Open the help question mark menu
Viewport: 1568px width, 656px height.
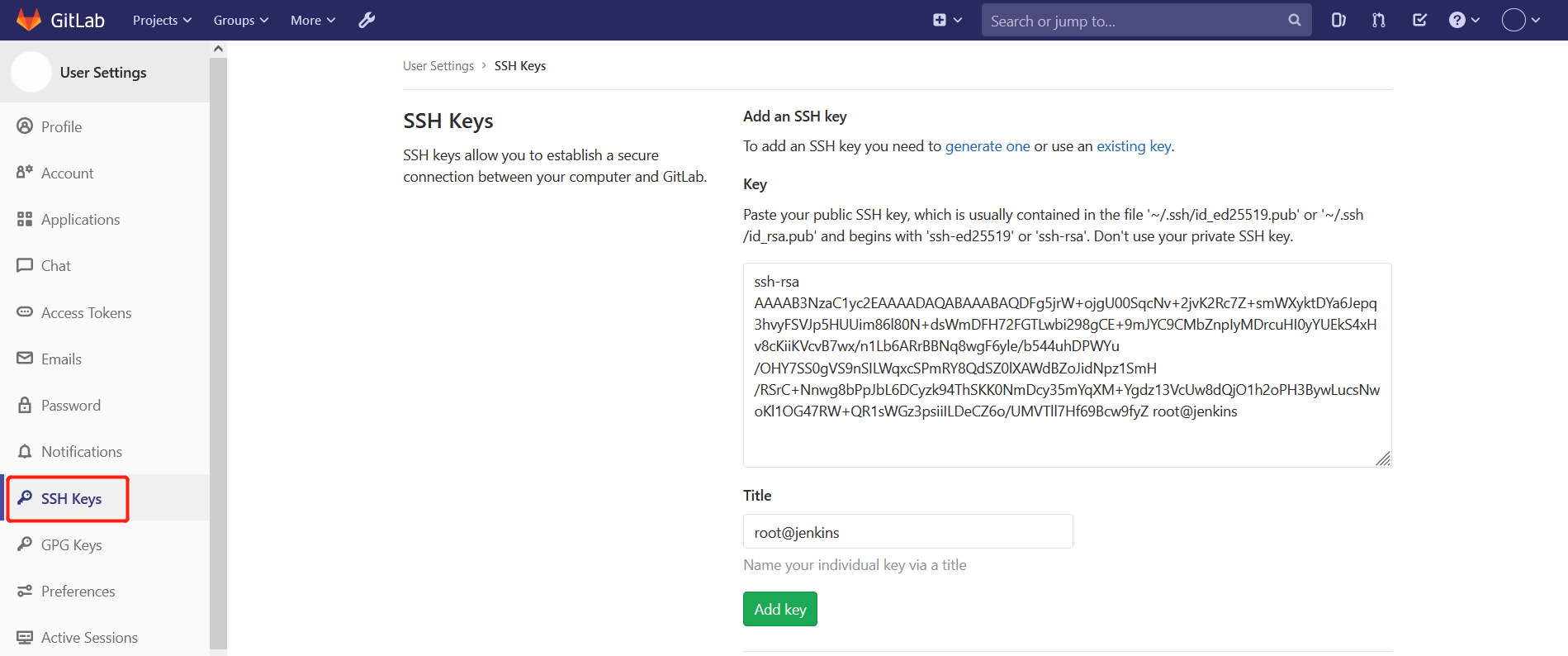(1464, 20)
